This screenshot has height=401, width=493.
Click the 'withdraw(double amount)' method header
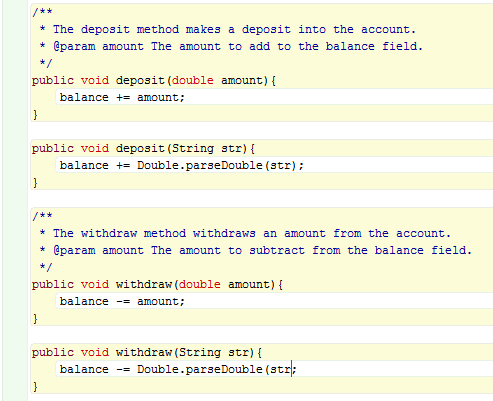pyautogui.click(x=157, y=284)
